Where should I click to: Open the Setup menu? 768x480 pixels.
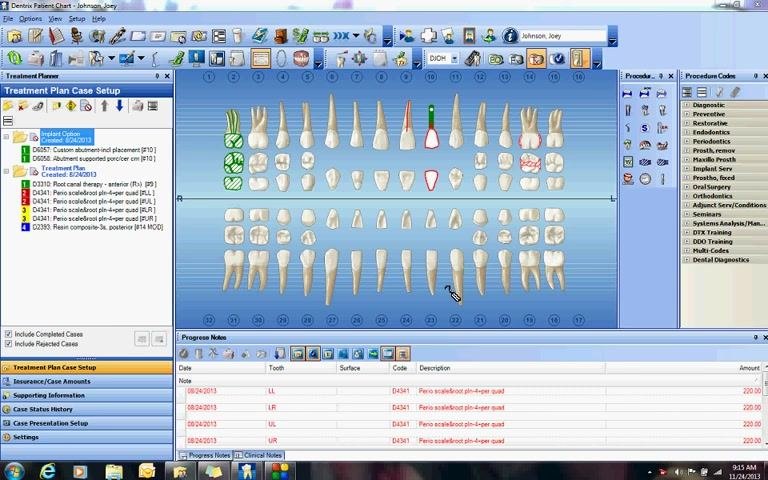pos(76,19)
